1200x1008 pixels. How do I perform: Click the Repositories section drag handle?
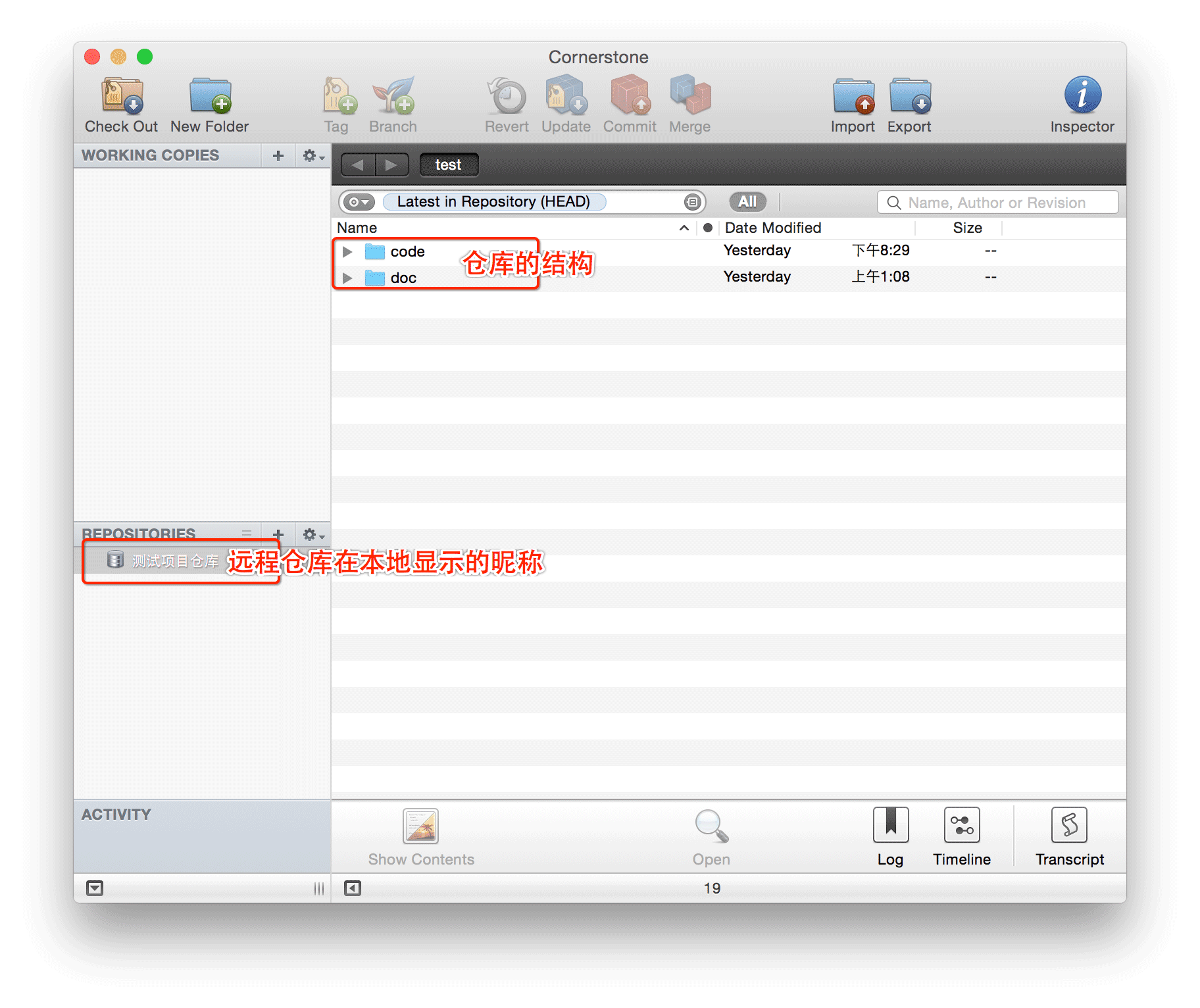click(x=247, y=533)
